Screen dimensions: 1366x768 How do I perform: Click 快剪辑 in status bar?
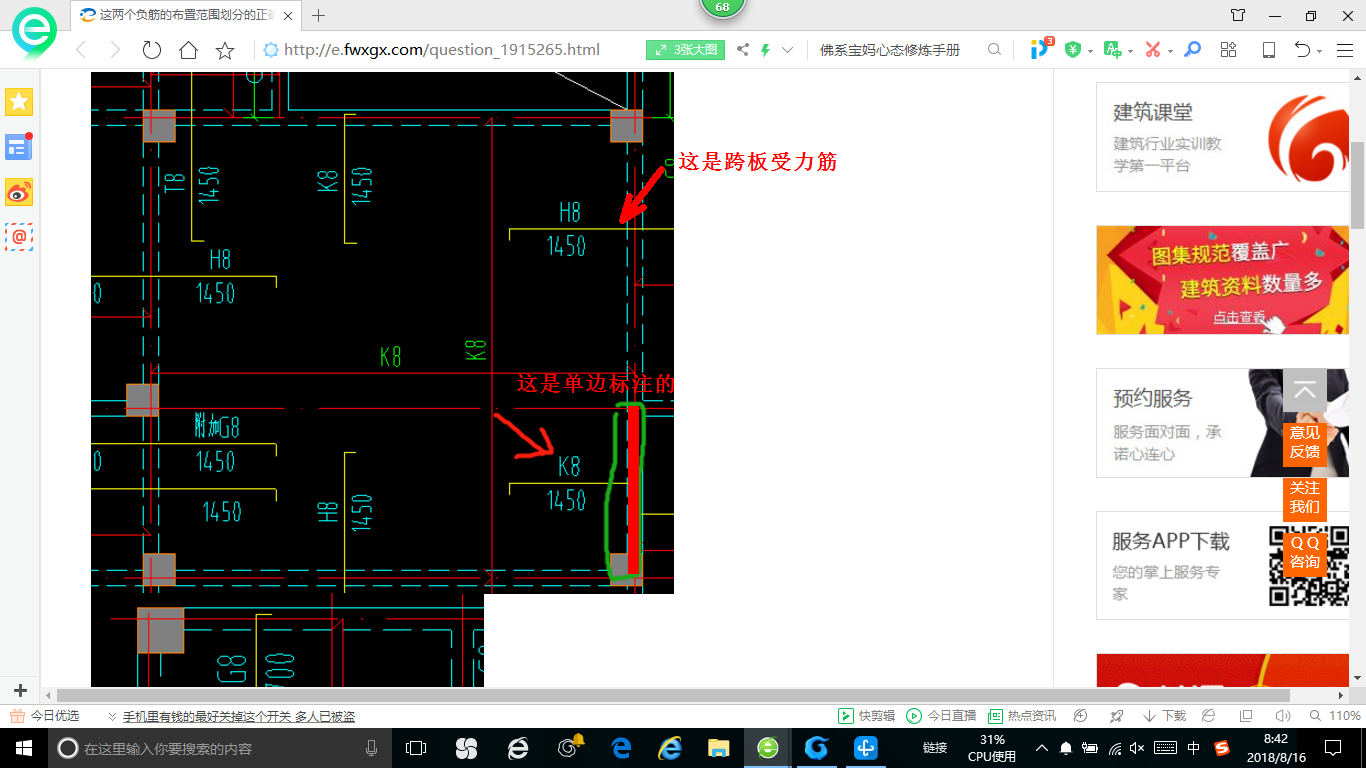867,716
